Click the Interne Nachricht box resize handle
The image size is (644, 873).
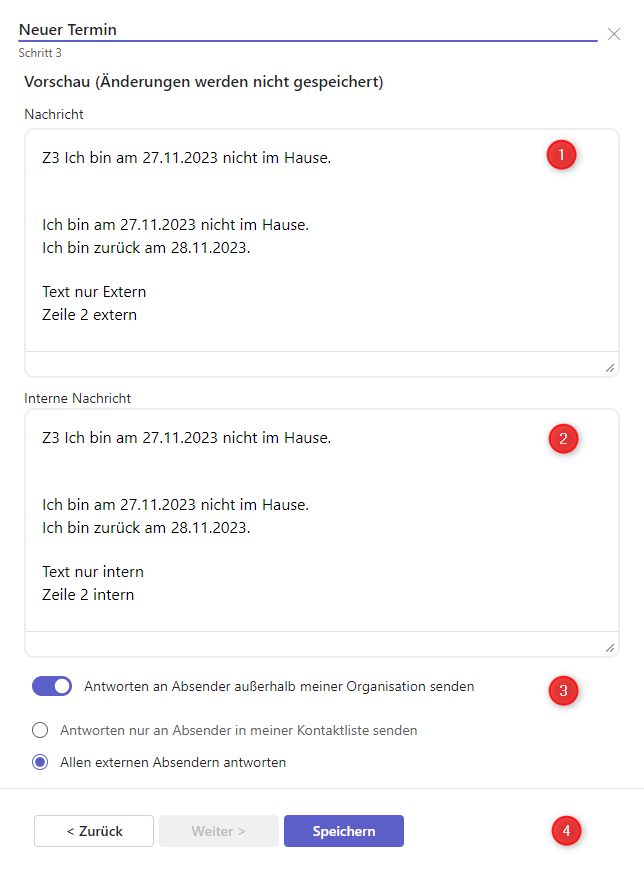[610, 648]
